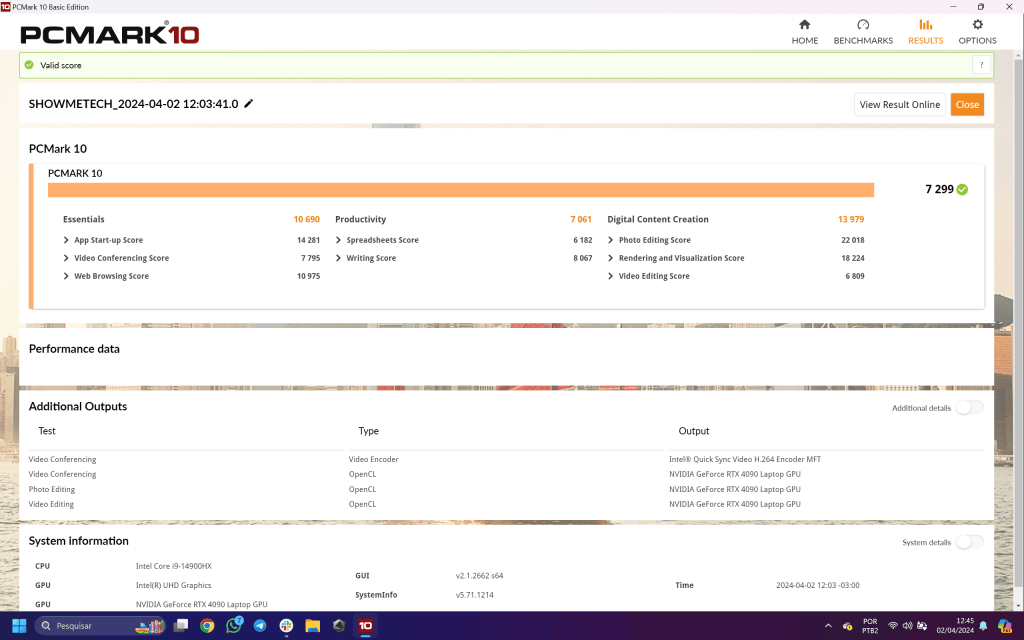The image size is (1024, 640).
Task: Open the Windows Start menu
Action: coord(19,626)
